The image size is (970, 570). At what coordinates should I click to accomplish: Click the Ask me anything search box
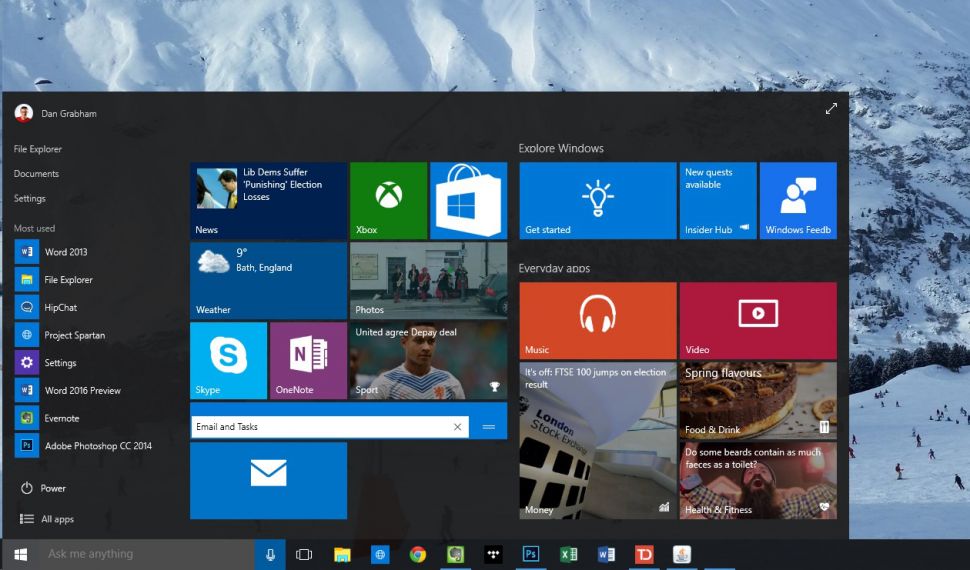[x=147, y=555]
